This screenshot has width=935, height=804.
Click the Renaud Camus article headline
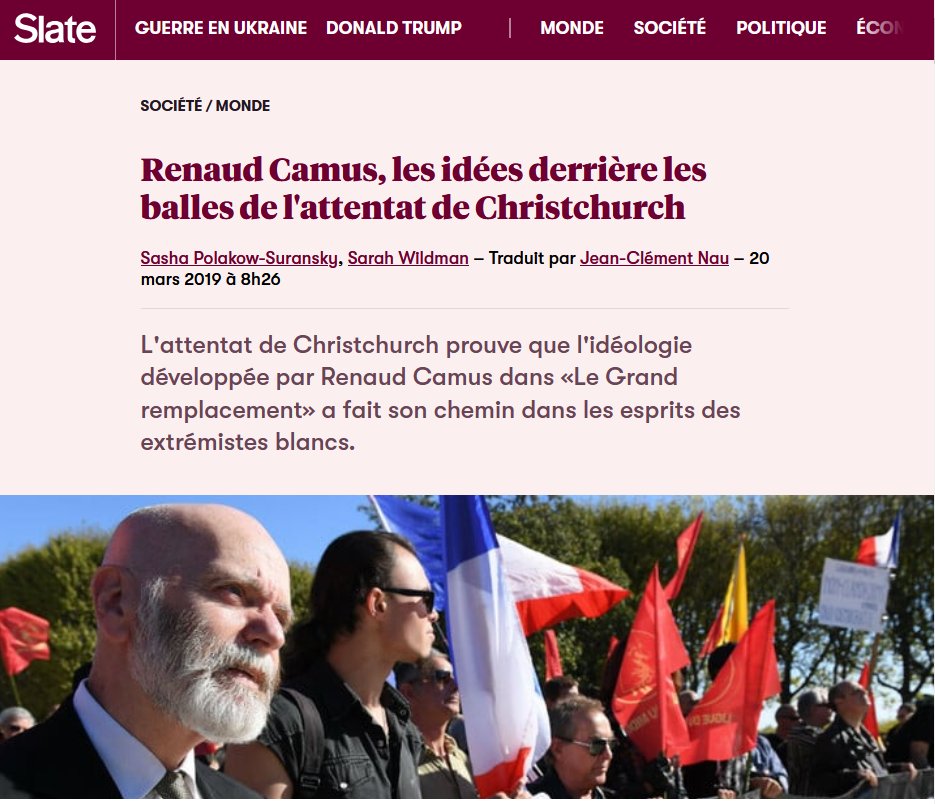click(423, 188)
